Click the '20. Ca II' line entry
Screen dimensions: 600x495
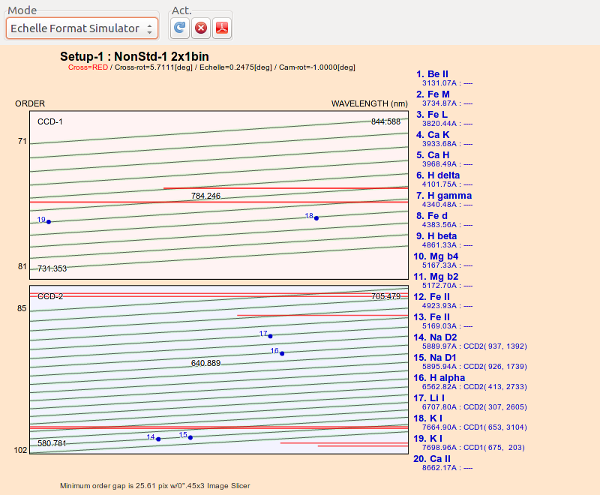443,463
